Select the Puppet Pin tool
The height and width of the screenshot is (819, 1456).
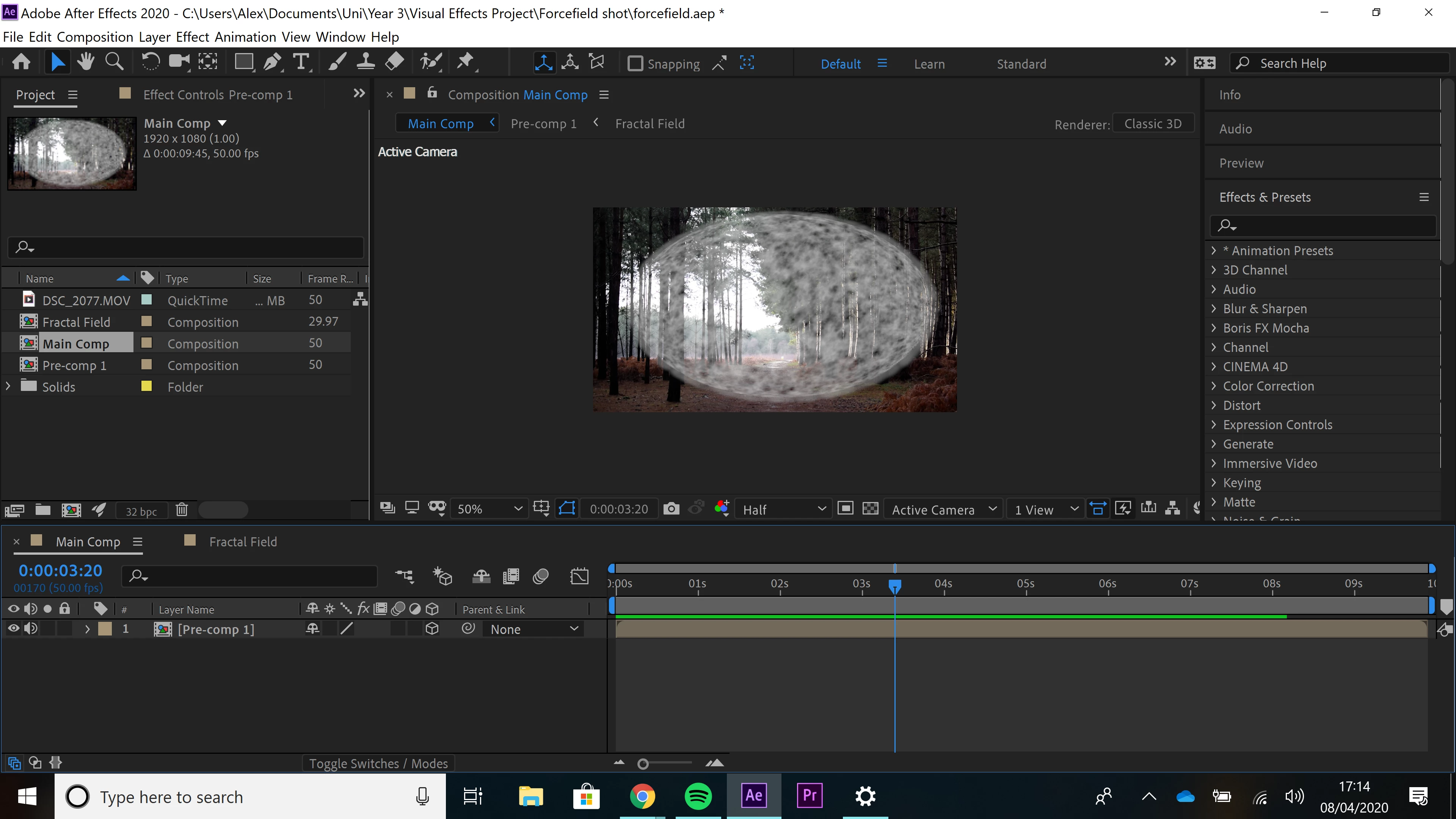click(x=465, y=61)
